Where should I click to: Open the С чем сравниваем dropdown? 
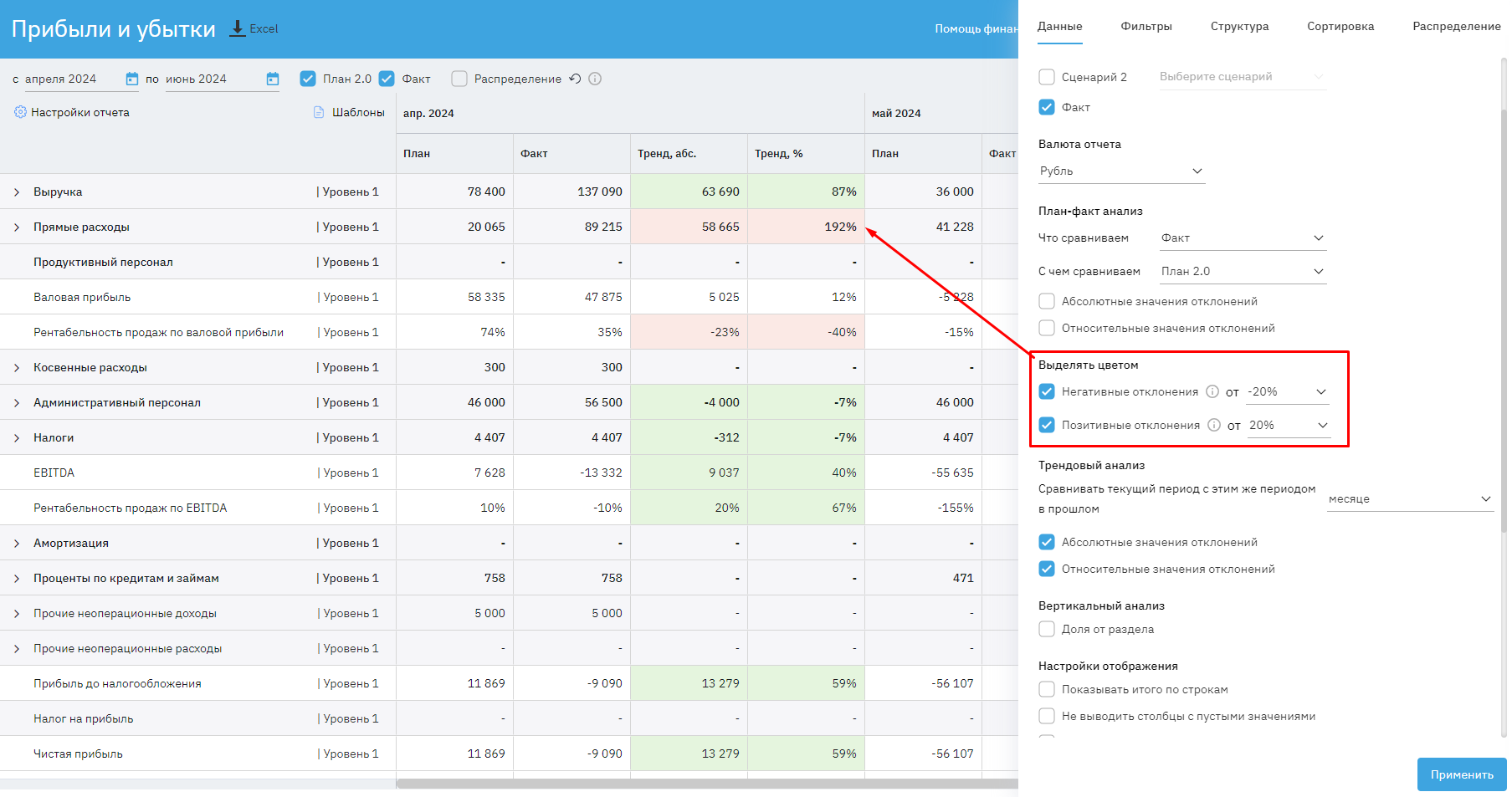pyautogui.click(x=1242, y=271)
